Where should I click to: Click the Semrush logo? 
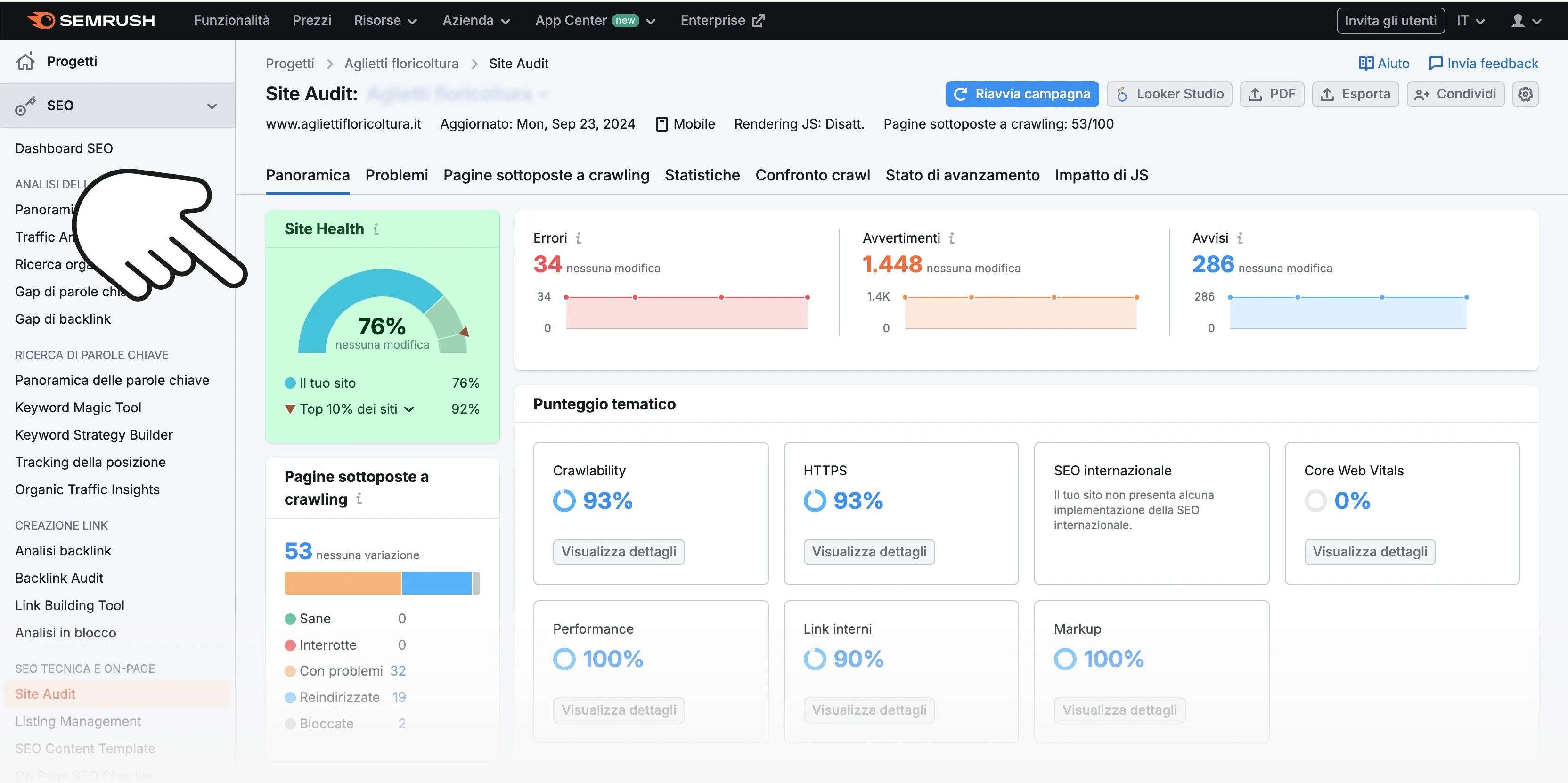pyautogui.click(x=91, y=20)
